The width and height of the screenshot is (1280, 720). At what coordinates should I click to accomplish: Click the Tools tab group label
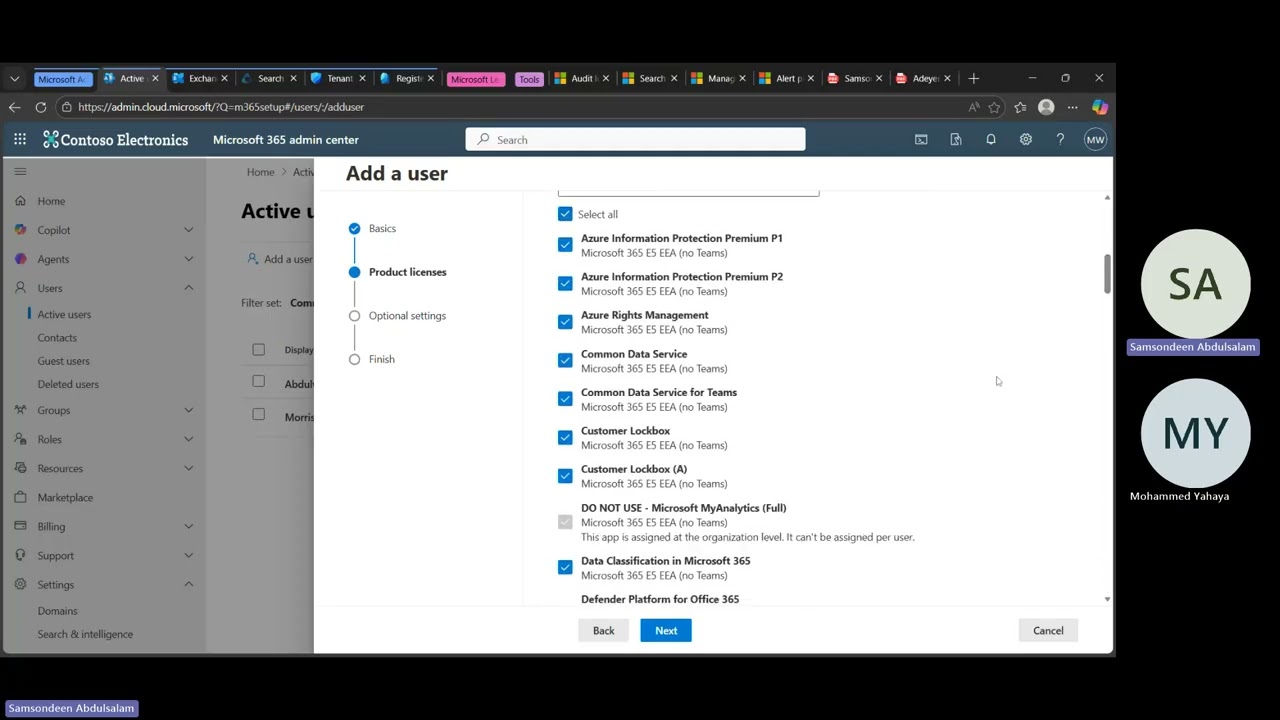(529, 79)
